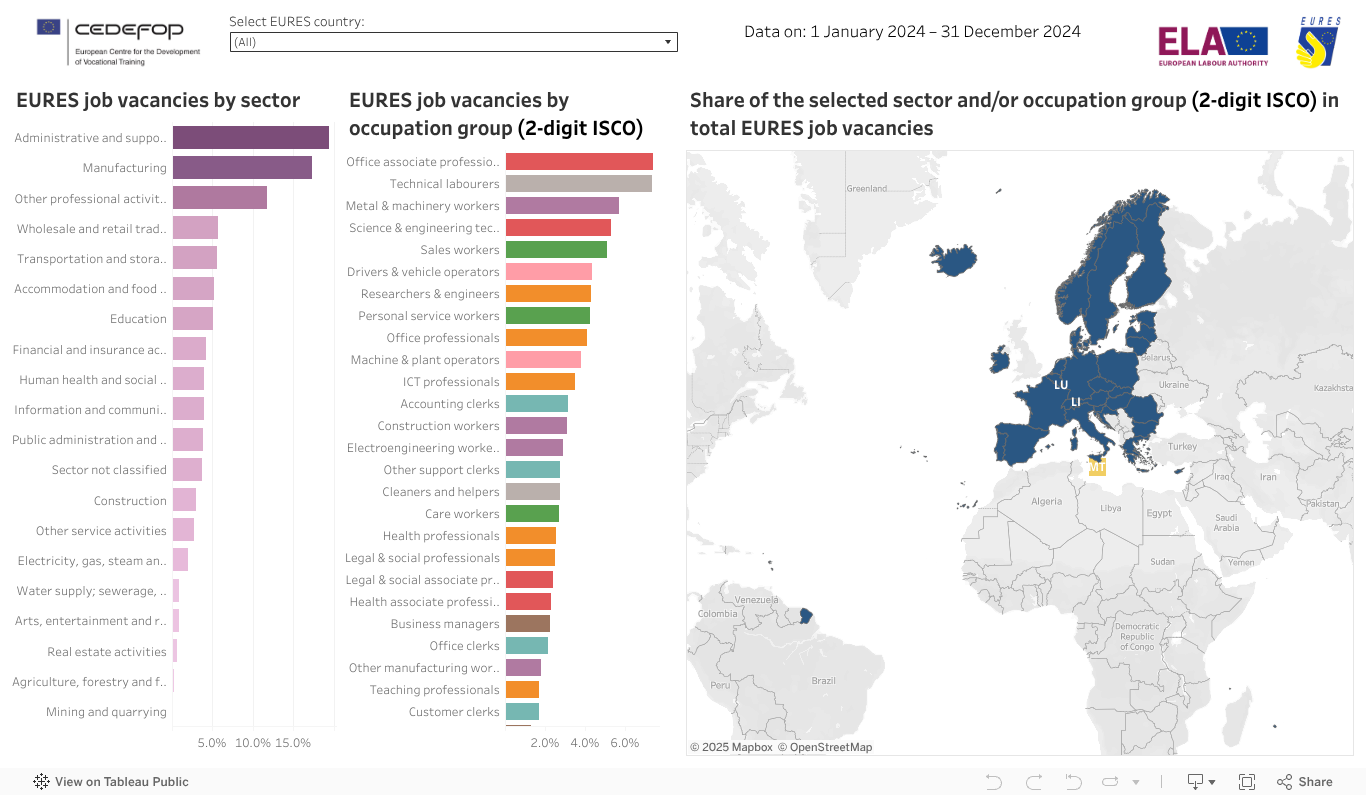
Task: Select the ICT professionals orange bar
Action: (540, 382)
